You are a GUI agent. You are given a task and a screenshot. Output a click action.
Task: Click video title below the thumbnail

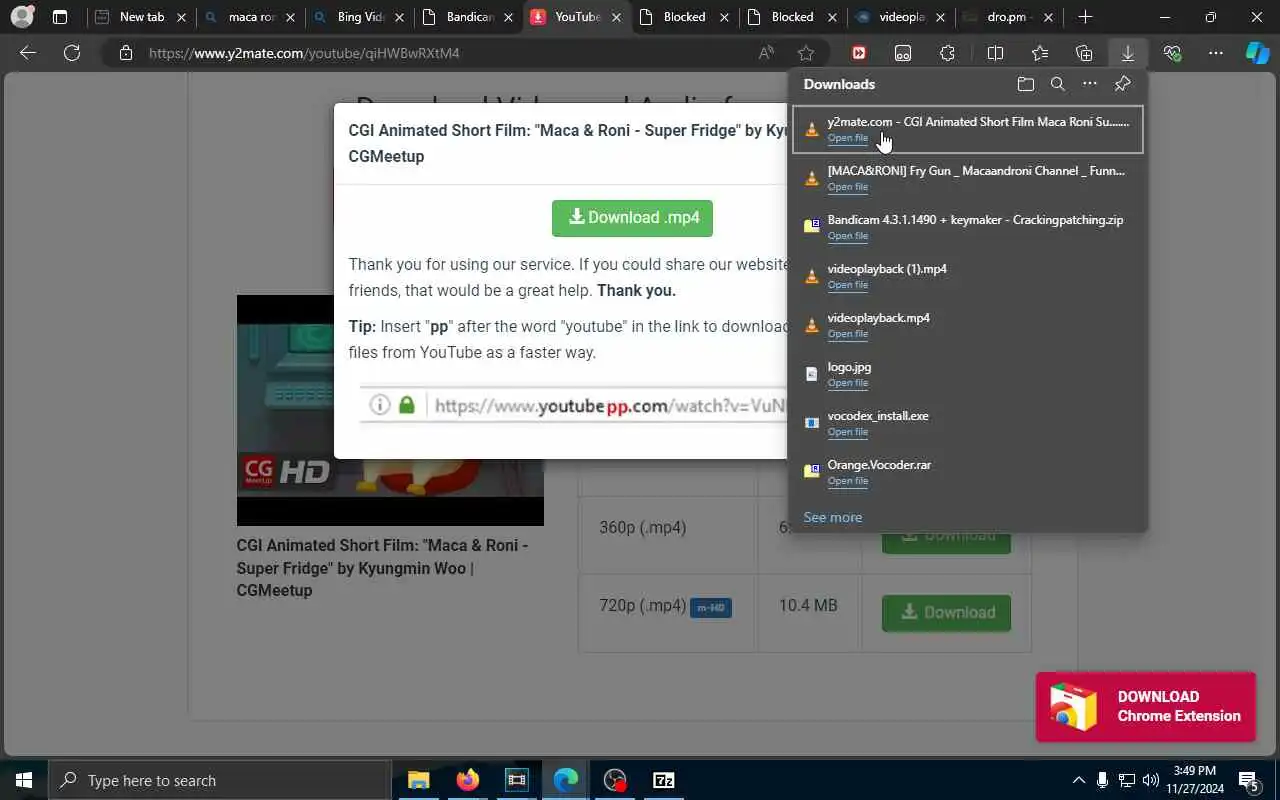[383, 567]
